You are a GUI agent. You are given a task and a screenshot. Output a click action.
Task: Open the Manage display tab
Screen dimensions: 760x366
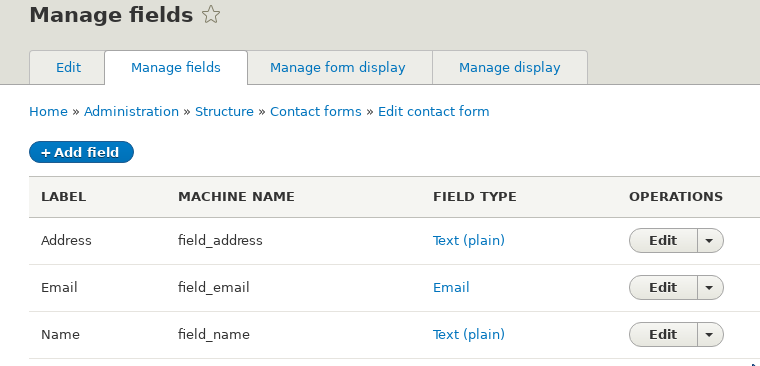coord(509,67)
